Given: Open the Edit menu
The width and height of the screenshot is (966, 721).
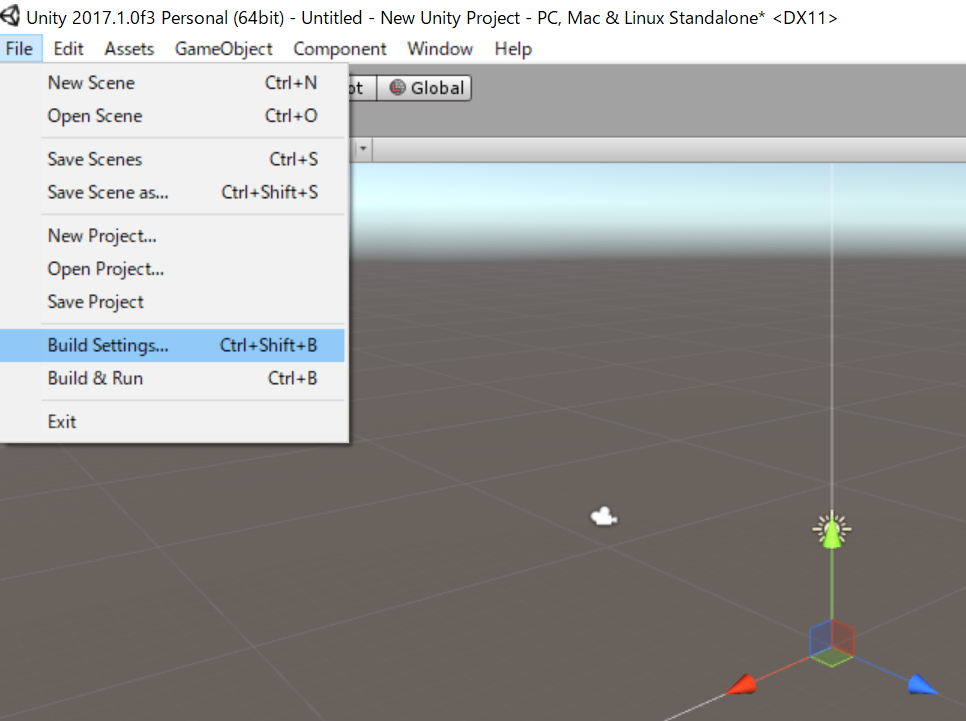Looking at the screenshot, I should [x=68, y=49].
